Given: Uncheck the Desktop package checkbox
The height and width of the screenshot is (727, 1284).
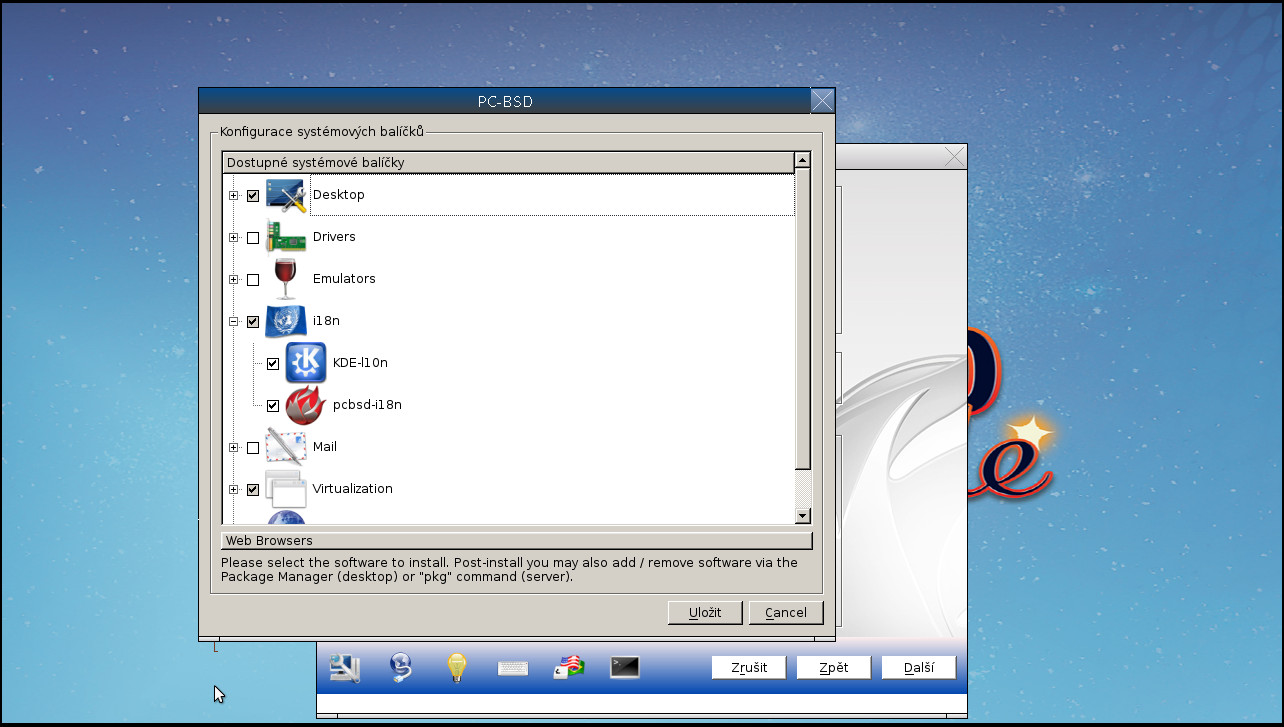Looking at the screenshot, I should (x=252, y=196).
